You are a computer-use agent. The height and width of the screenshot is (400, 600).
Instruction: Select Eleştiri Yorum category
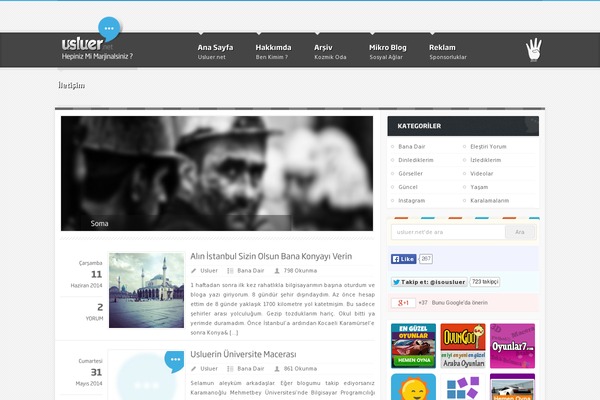488,147
